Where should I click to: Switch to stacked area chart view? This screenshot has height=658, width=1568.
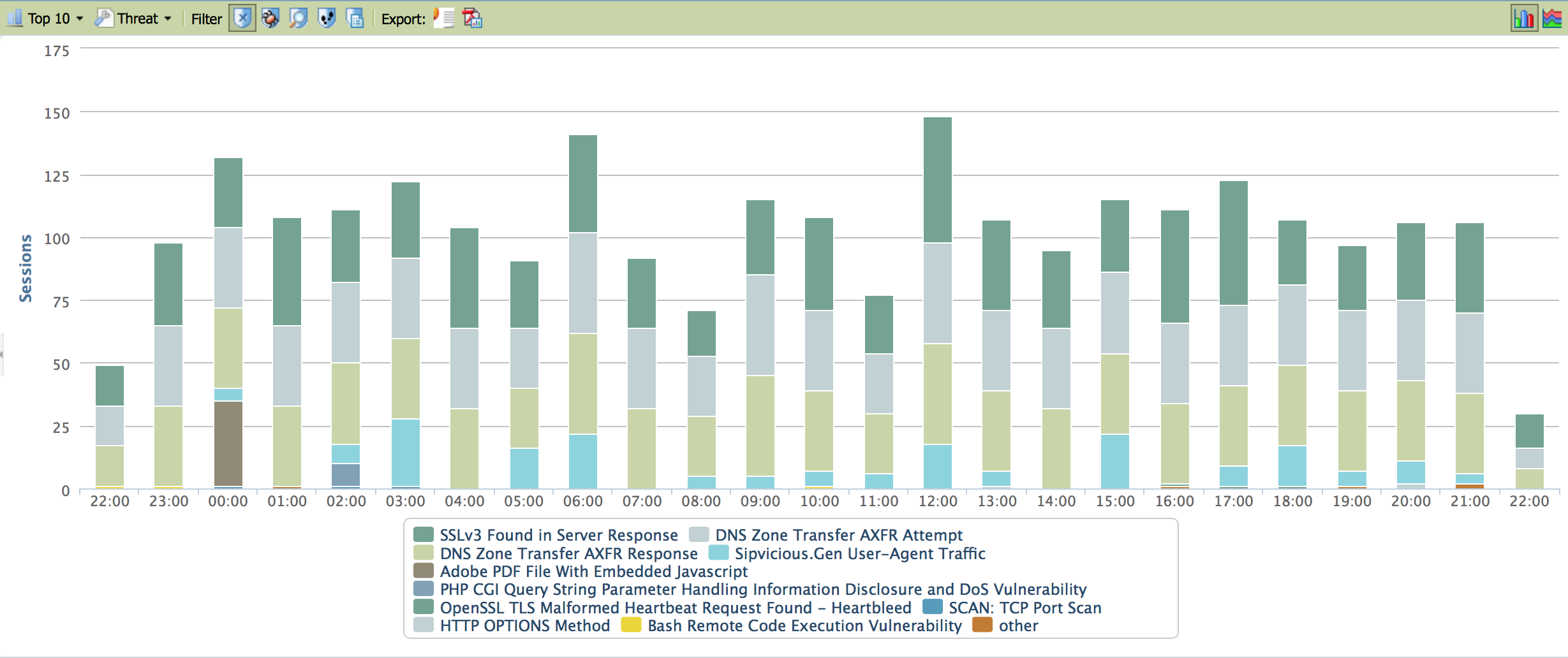1552,18
